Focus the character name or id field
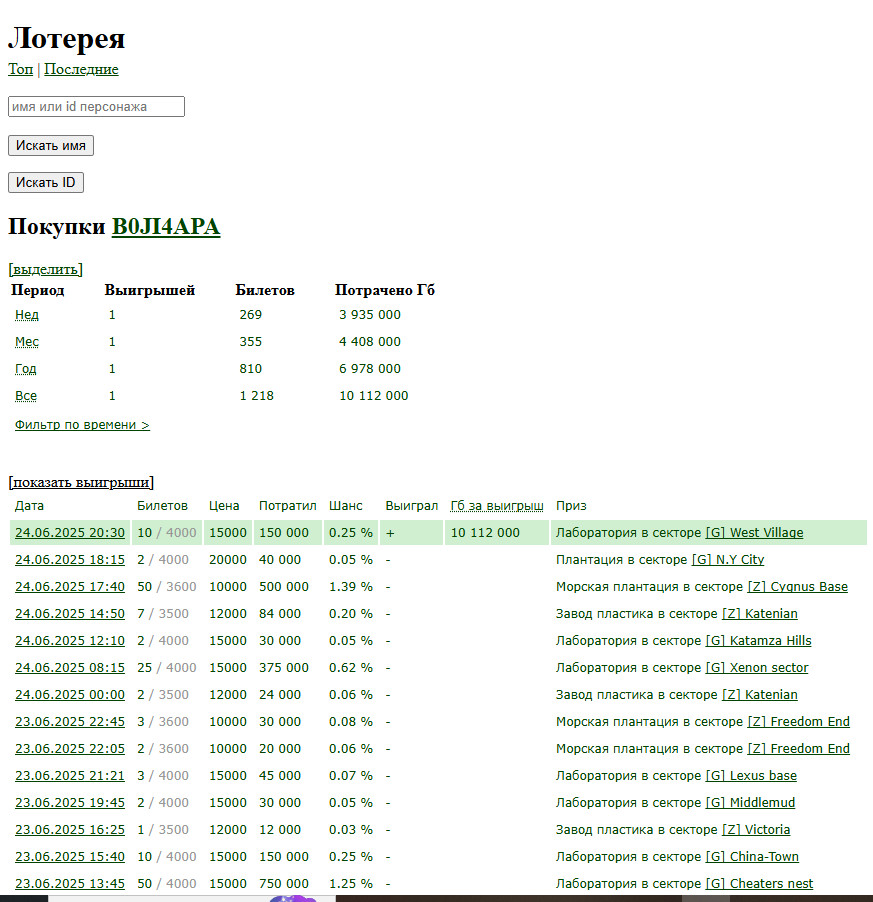This screenshot has width=873, height=902. click(x=96, y=106)
